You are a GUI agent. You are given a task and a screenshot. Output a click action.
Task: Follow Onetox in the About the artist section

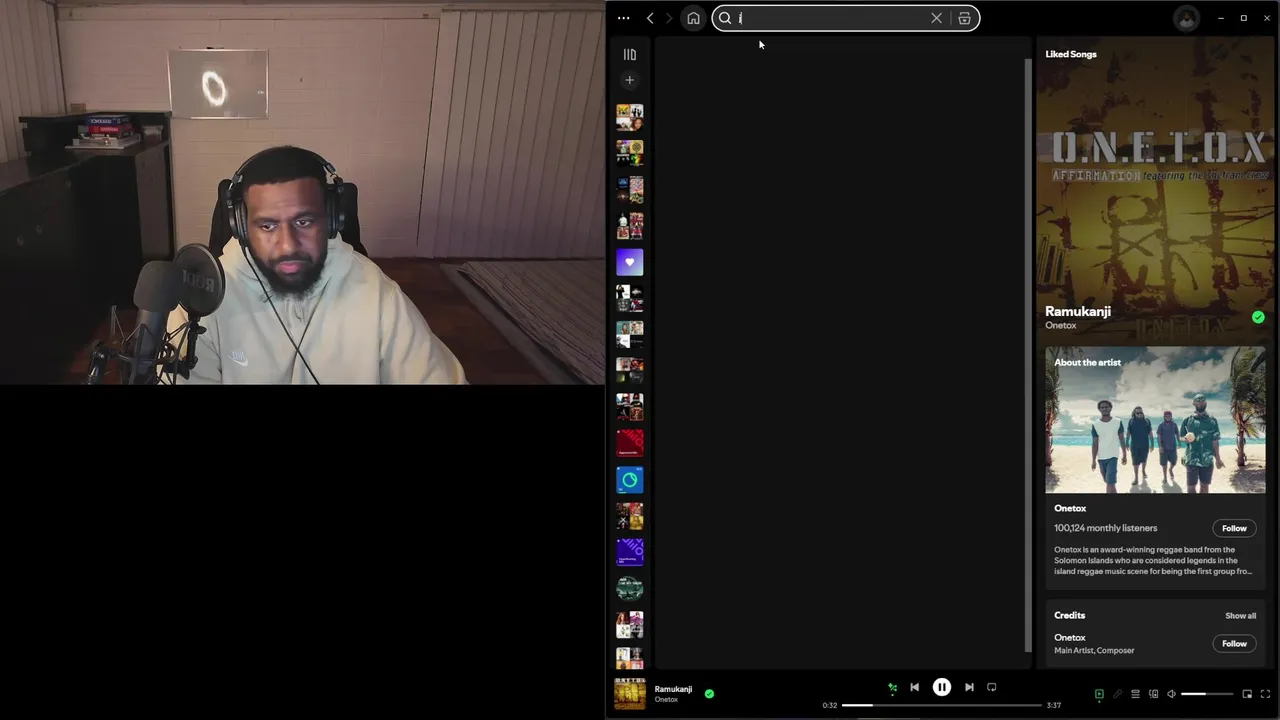pos(1234,528)
